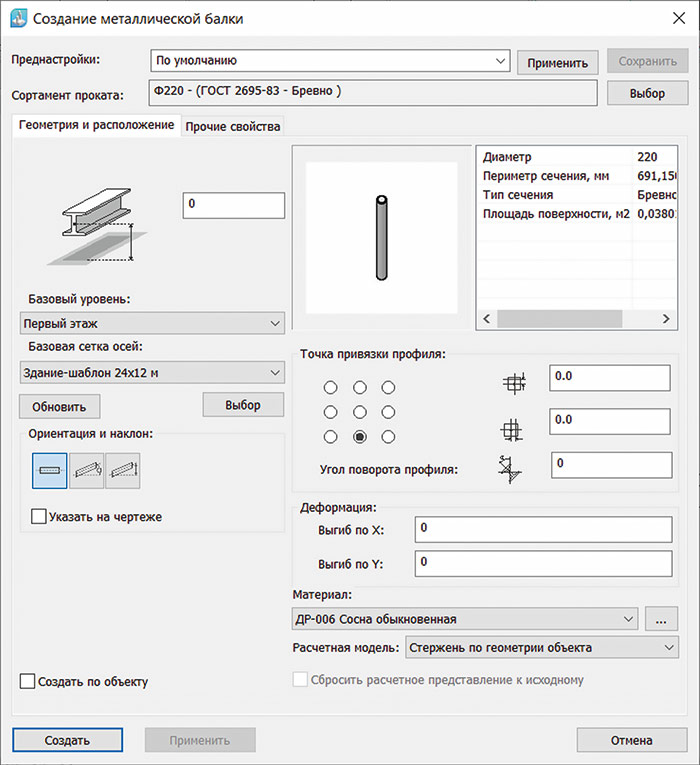Select center profile anchor point

tap(360, 412)
